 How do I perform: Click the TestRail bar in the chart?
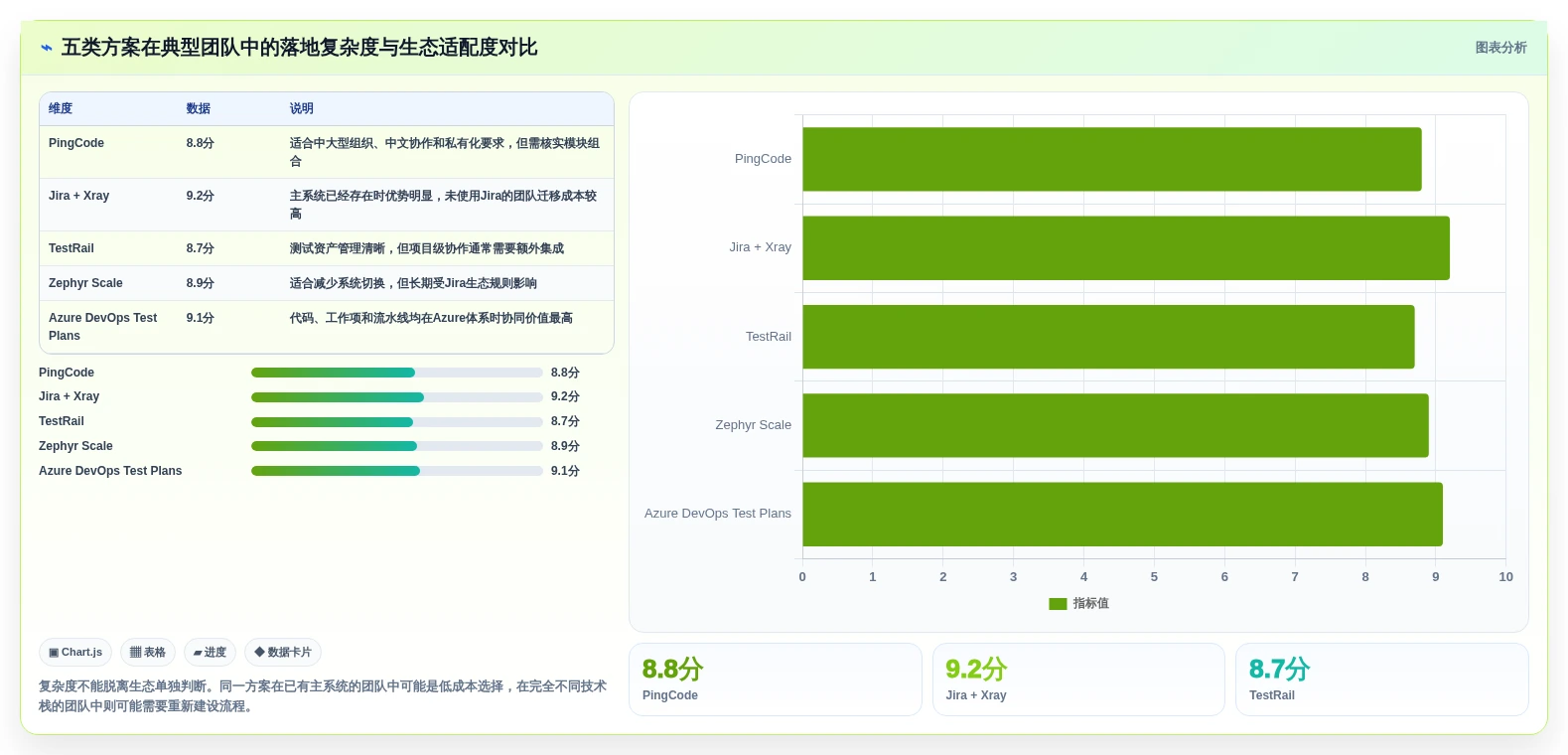coord(1108,337)
